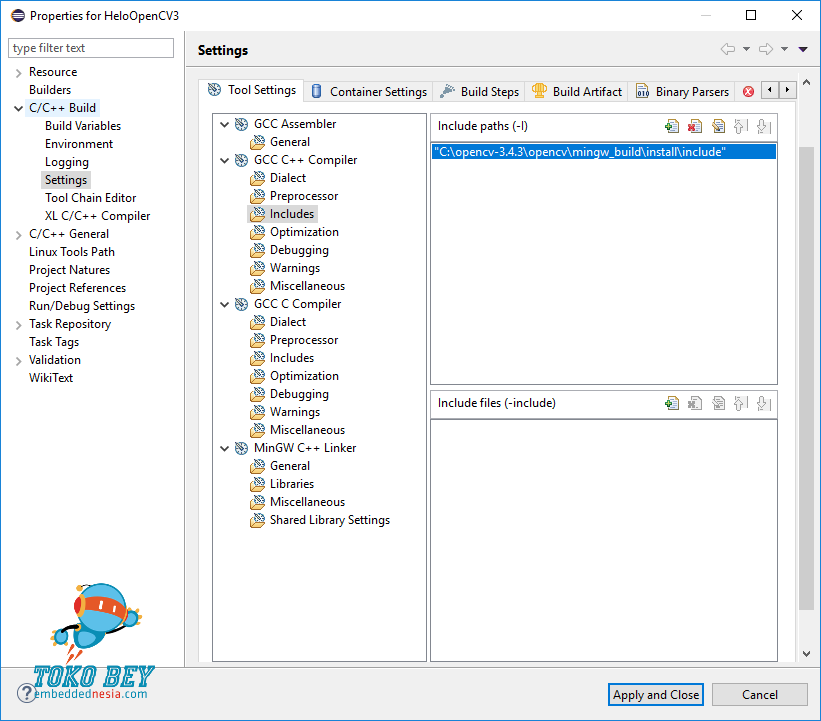The image size is (821, 721).
Task: Click the 'type filter text' search field
Action: pos(91,48)
